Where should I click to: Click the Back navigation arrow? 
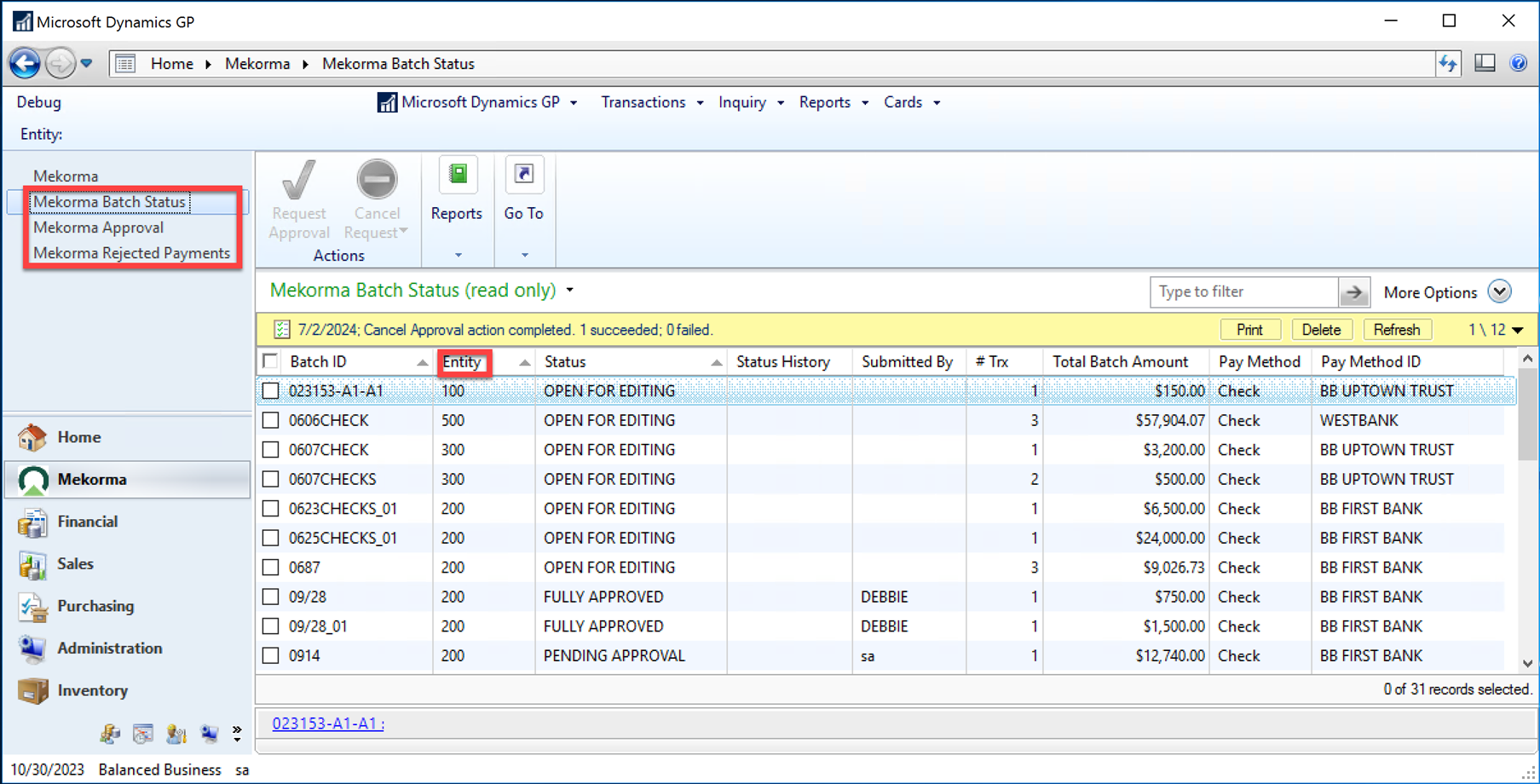pyautogui.click(x=25, y=63)
